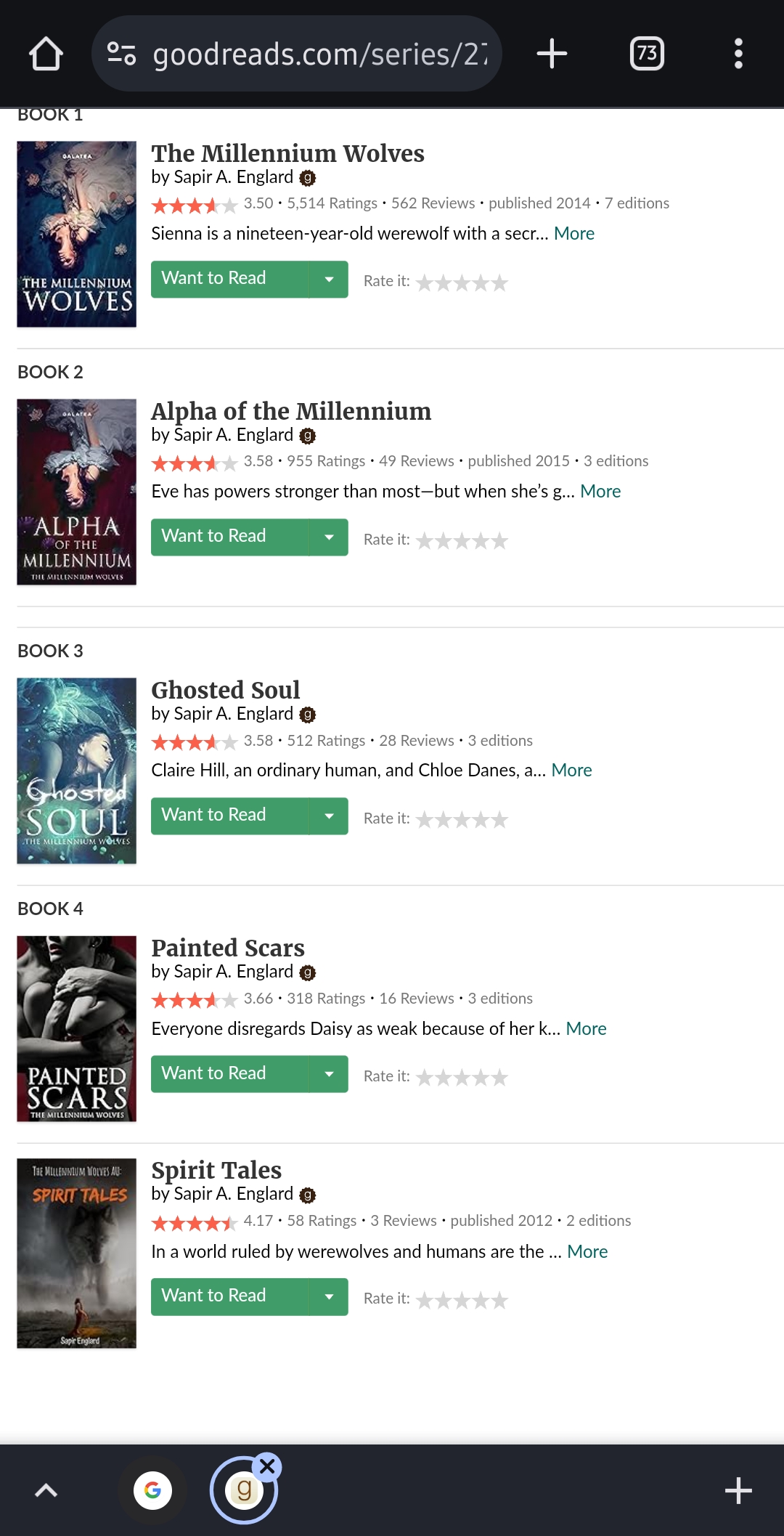Image resolution: width=784 pixels, height=1536 pixels.
Task: Rate The Millennium Wolves five stars
Action: (x=499, y=283)
